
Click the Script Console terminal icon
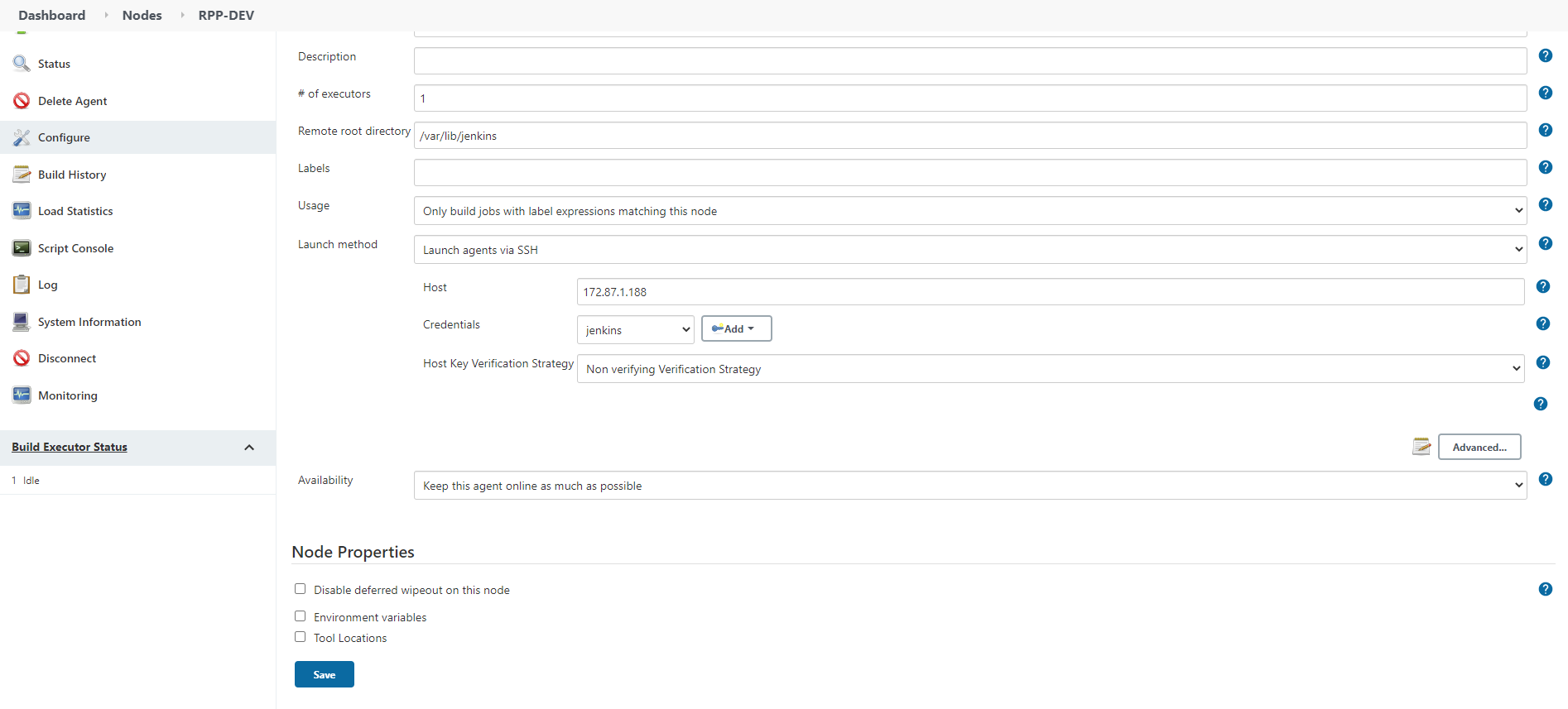tap(22, 248)
